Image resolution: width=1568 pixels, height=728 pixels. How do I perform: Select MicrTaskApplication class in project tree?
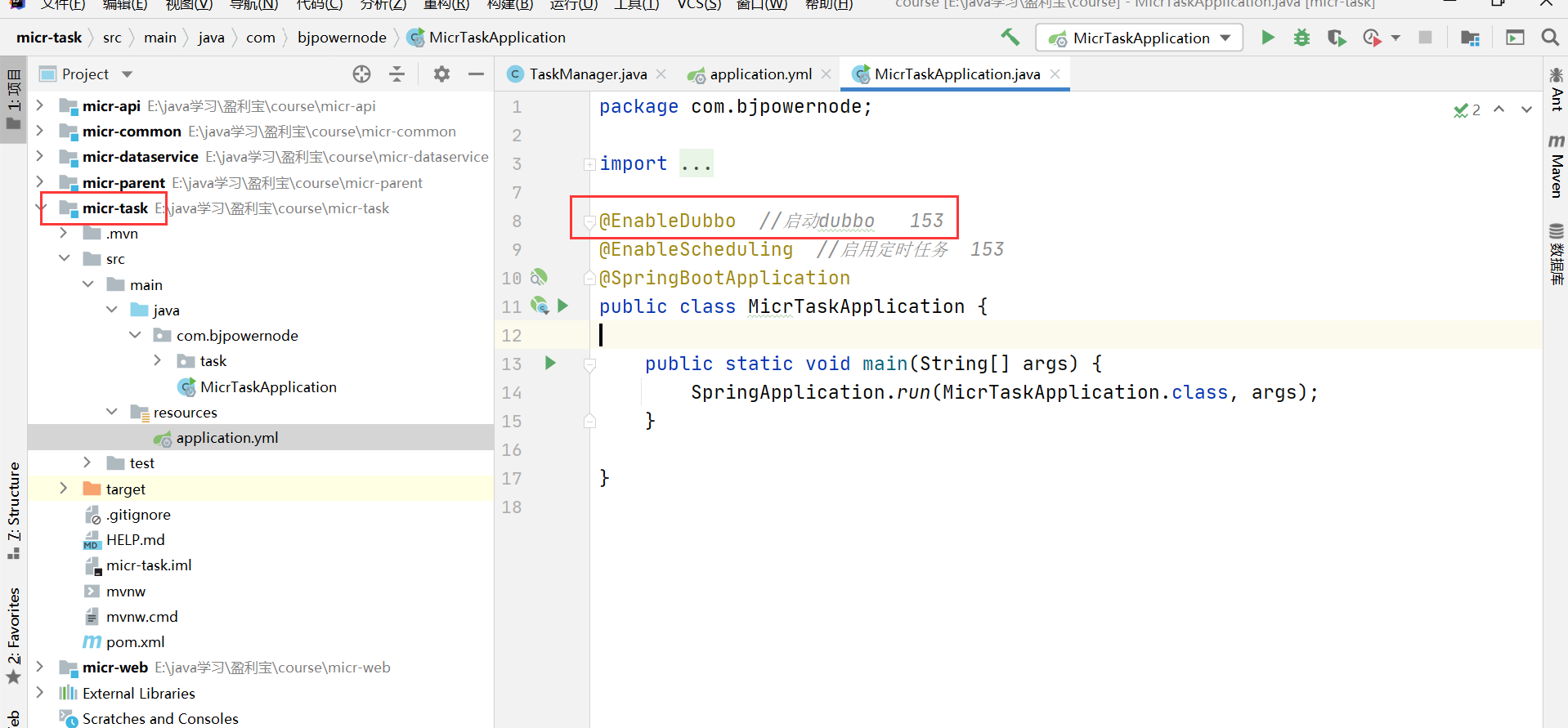pos(268,386)
